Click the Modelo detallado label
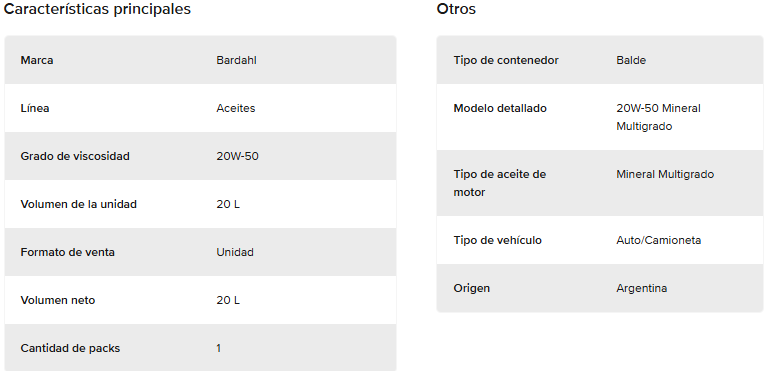The width and height of the screenshot is (764, 371). [x=500, y=108]
